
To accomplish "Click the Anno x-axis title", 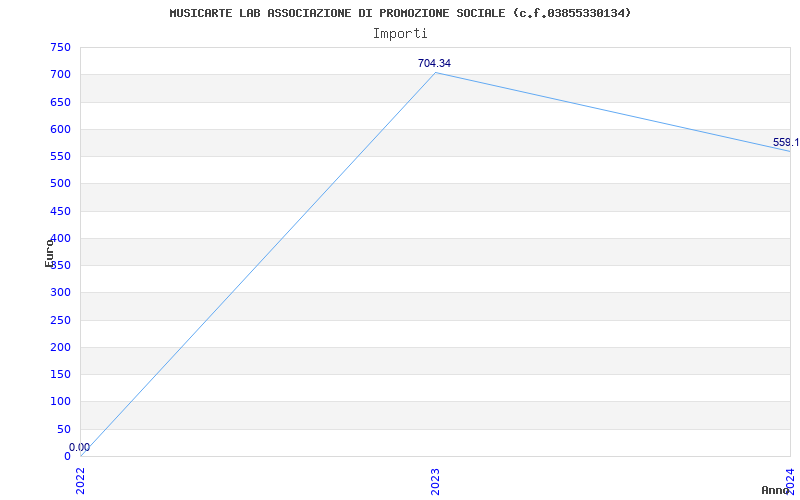I will tap(776, 490).
